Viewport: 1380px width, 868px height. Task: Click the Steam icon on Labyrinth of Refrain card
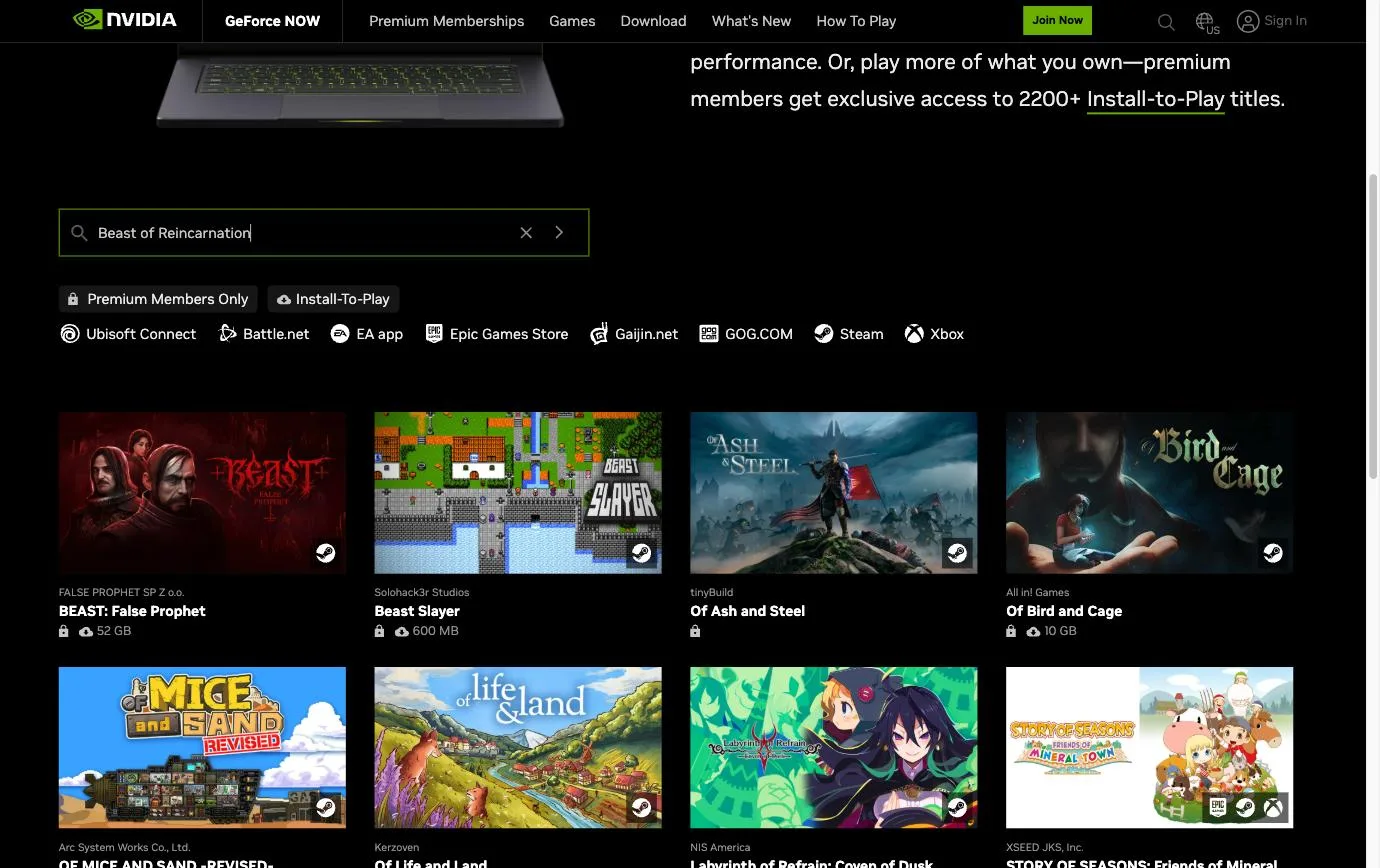coord(957,807)
